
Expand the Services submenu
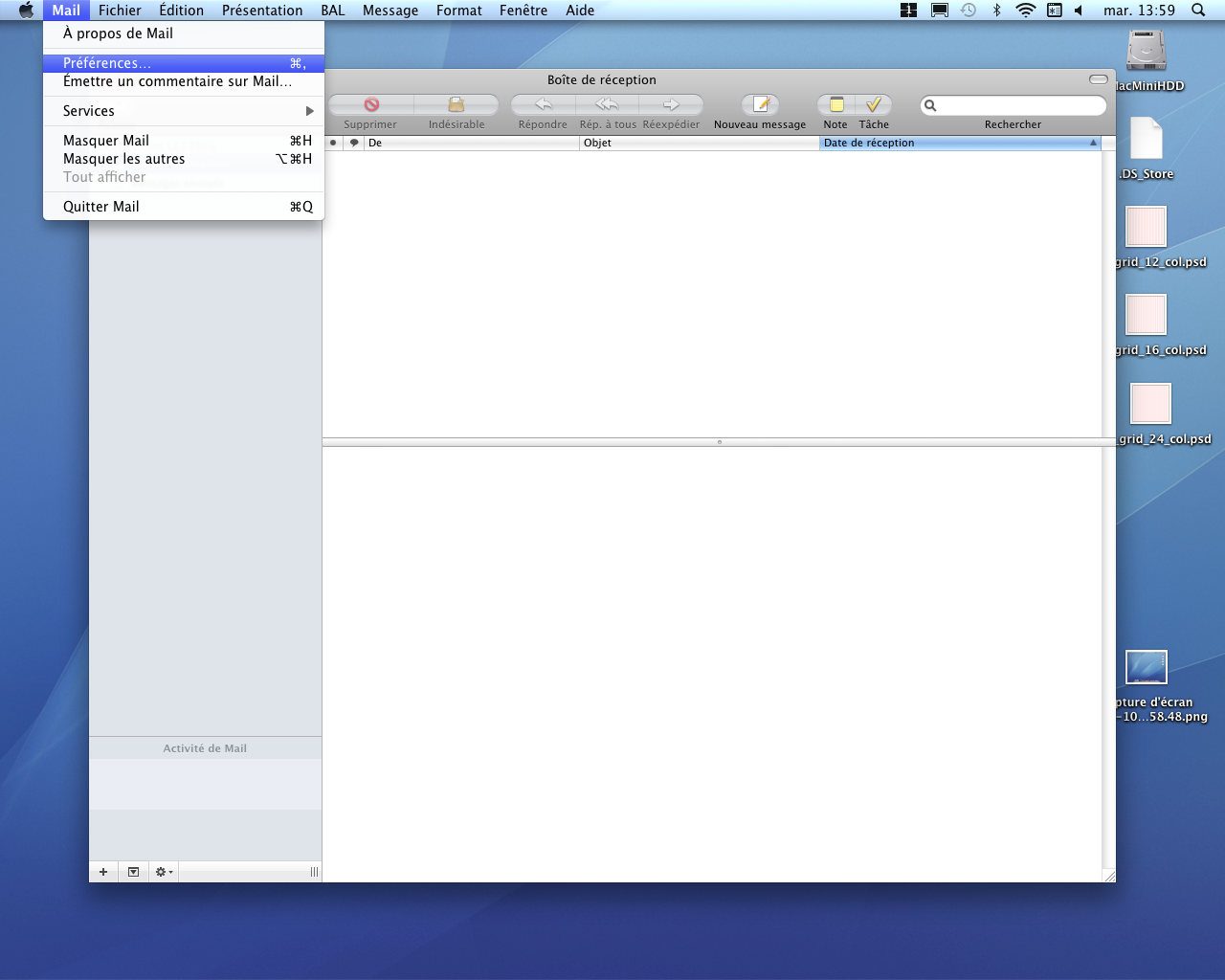[184, 111]
